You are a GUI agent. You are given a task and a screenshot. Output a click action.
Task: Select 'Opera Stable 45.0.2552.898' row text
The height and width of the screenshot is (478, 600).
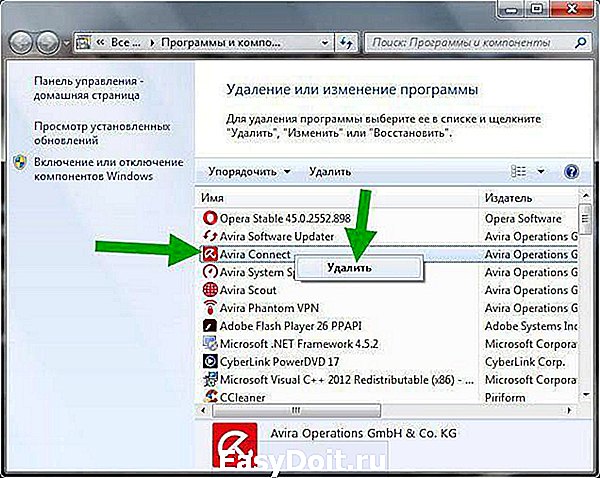[285, 219]
